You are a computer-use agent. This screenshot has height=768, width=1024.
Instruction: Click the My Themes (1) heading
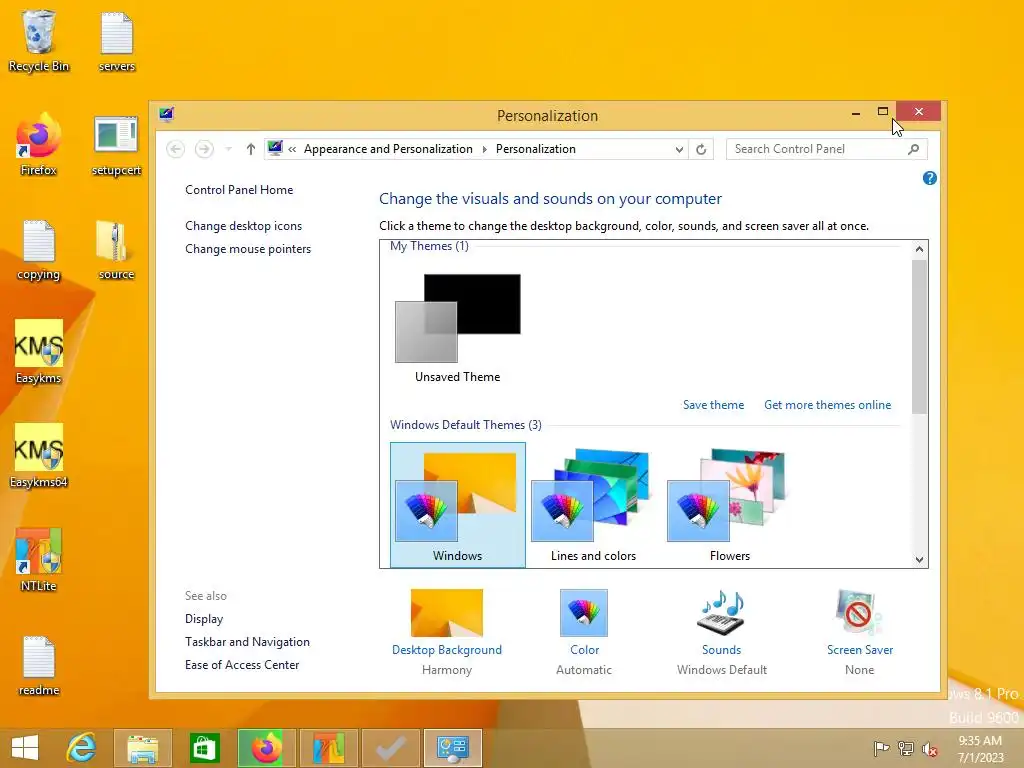pyautogui.click(x=429, y=246)
